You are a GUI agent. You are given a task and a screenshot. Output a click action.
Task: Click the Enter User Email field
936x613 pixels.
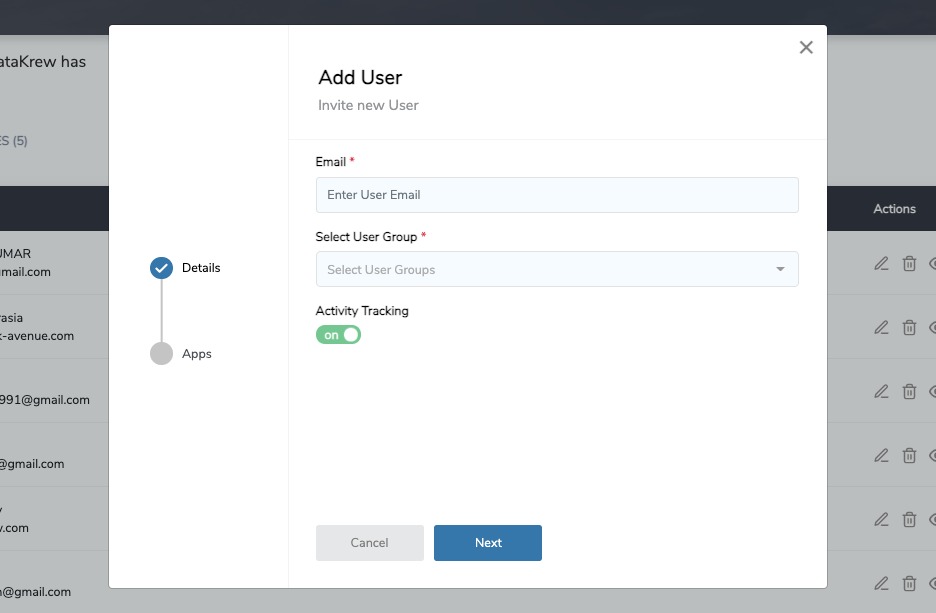557,195
